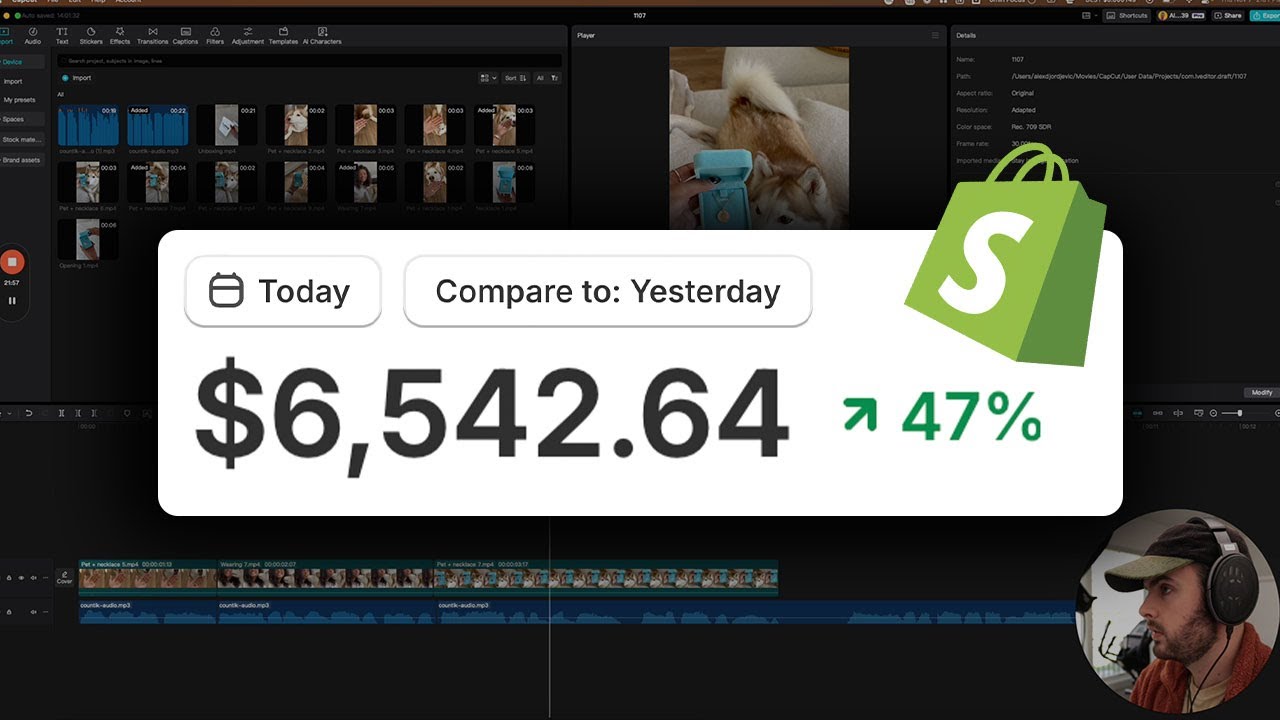1280x720 pixels.
Task: Select the countik-audio.mp3 marked Added
Action: tap(157, 126)
